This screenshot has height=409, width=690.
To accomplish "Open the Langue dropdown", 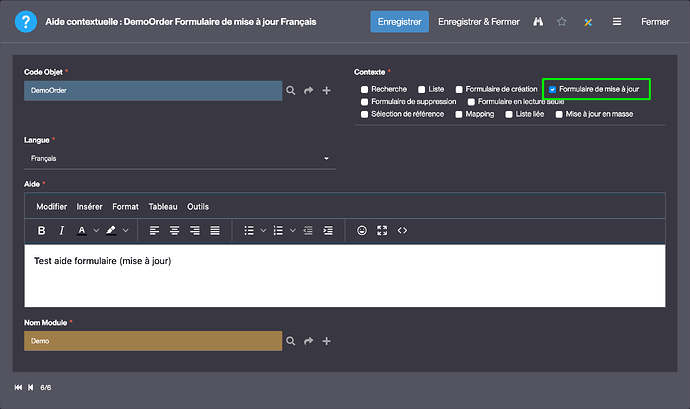I will [180, 159].
